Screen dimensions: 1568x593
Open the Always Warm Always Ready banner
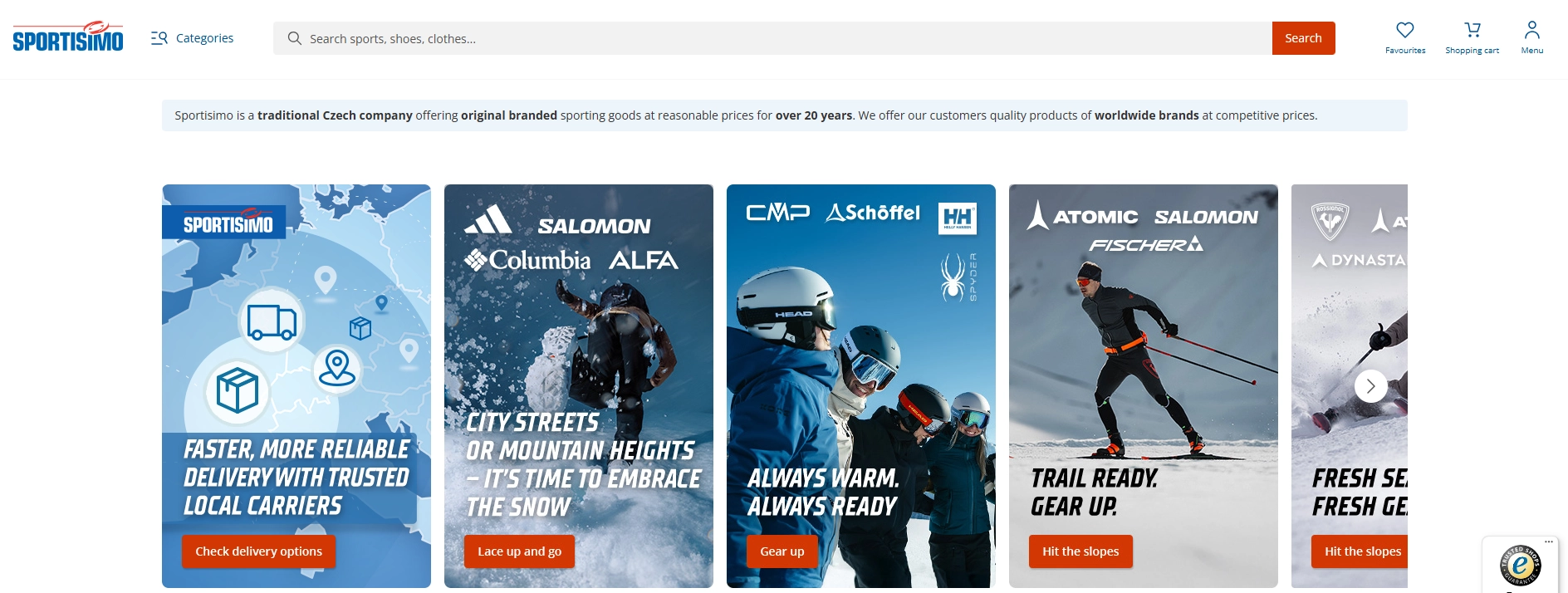(x=861, y=386)
